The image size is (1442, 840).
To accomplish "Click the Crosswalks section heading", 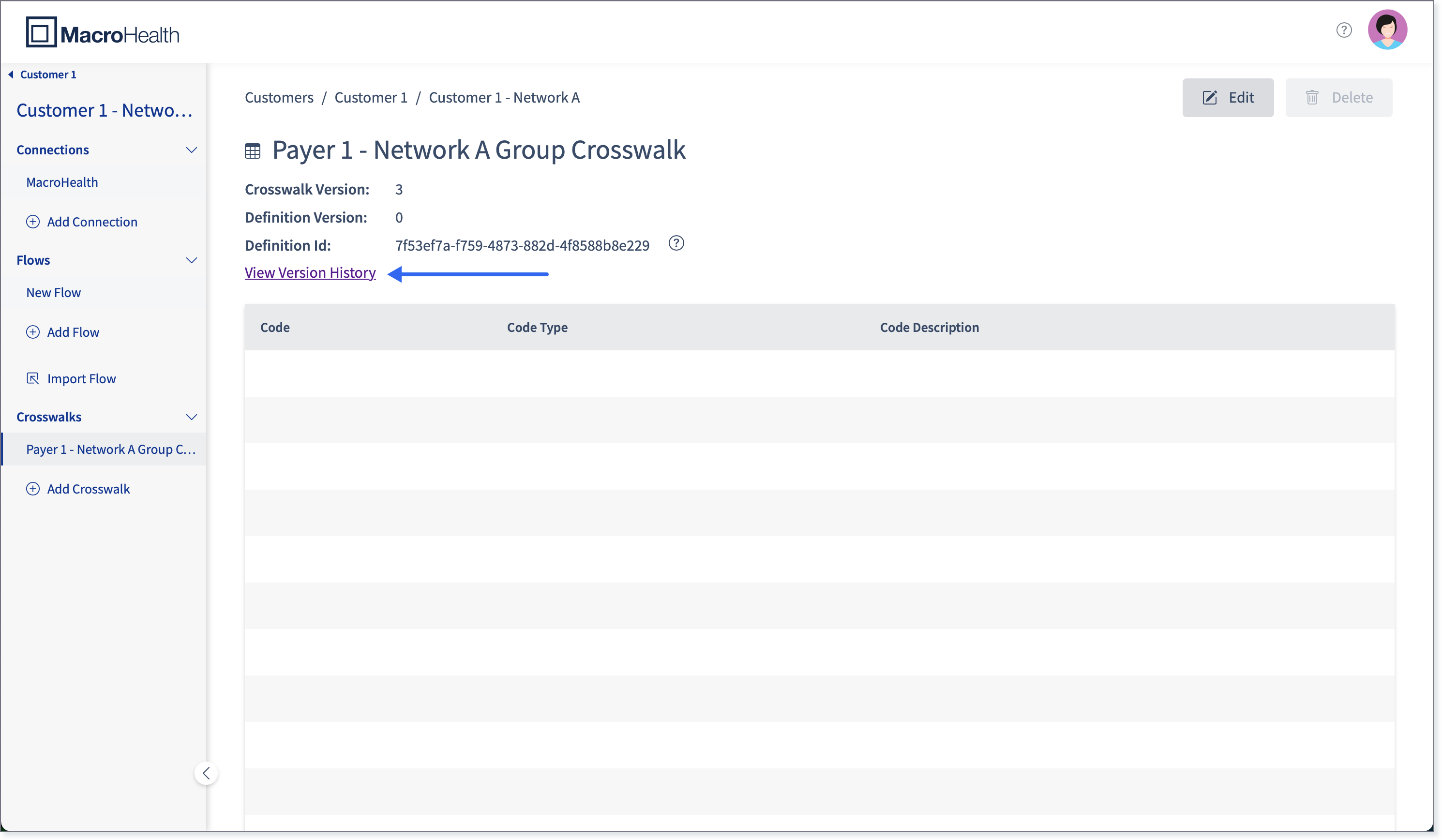I will (49, 417).
